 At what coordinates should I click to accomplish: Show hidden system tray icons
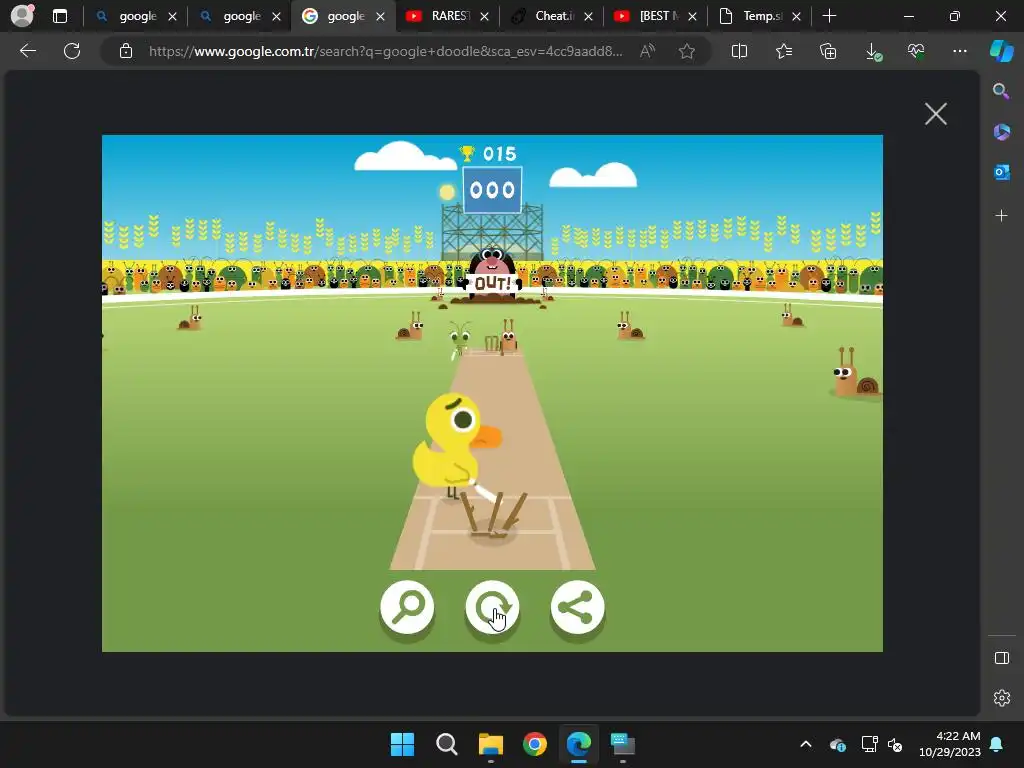pos(806,744)
